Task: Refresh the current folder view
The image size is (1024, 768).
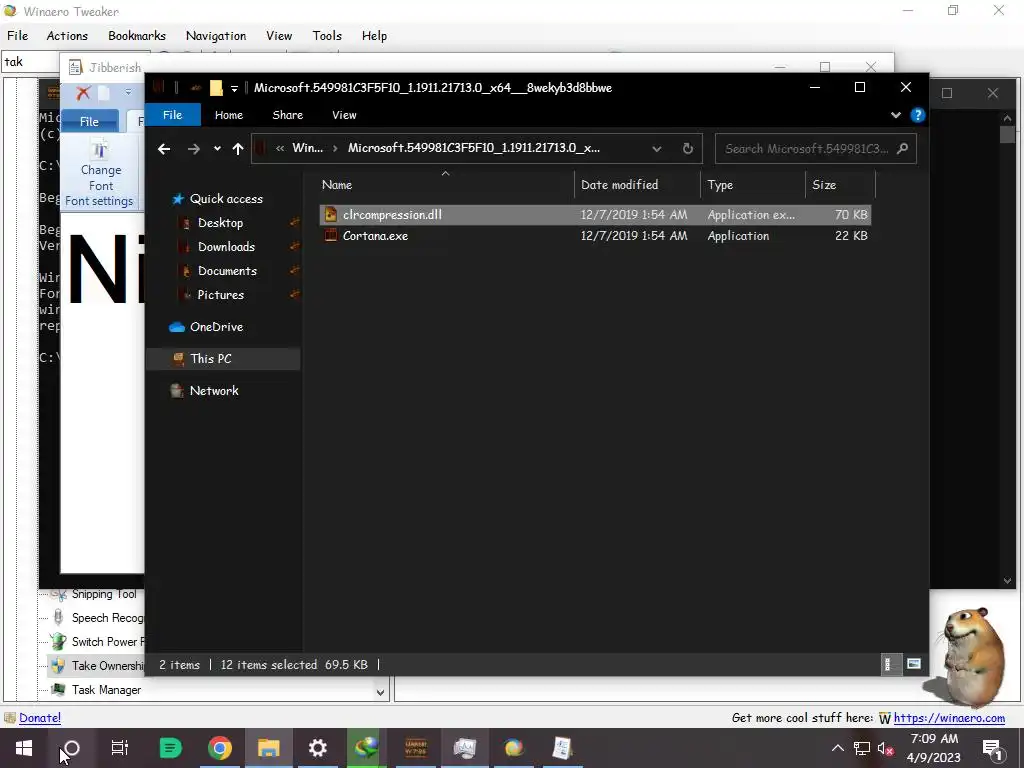Action: pyautogui.click(x=688, y=149)
